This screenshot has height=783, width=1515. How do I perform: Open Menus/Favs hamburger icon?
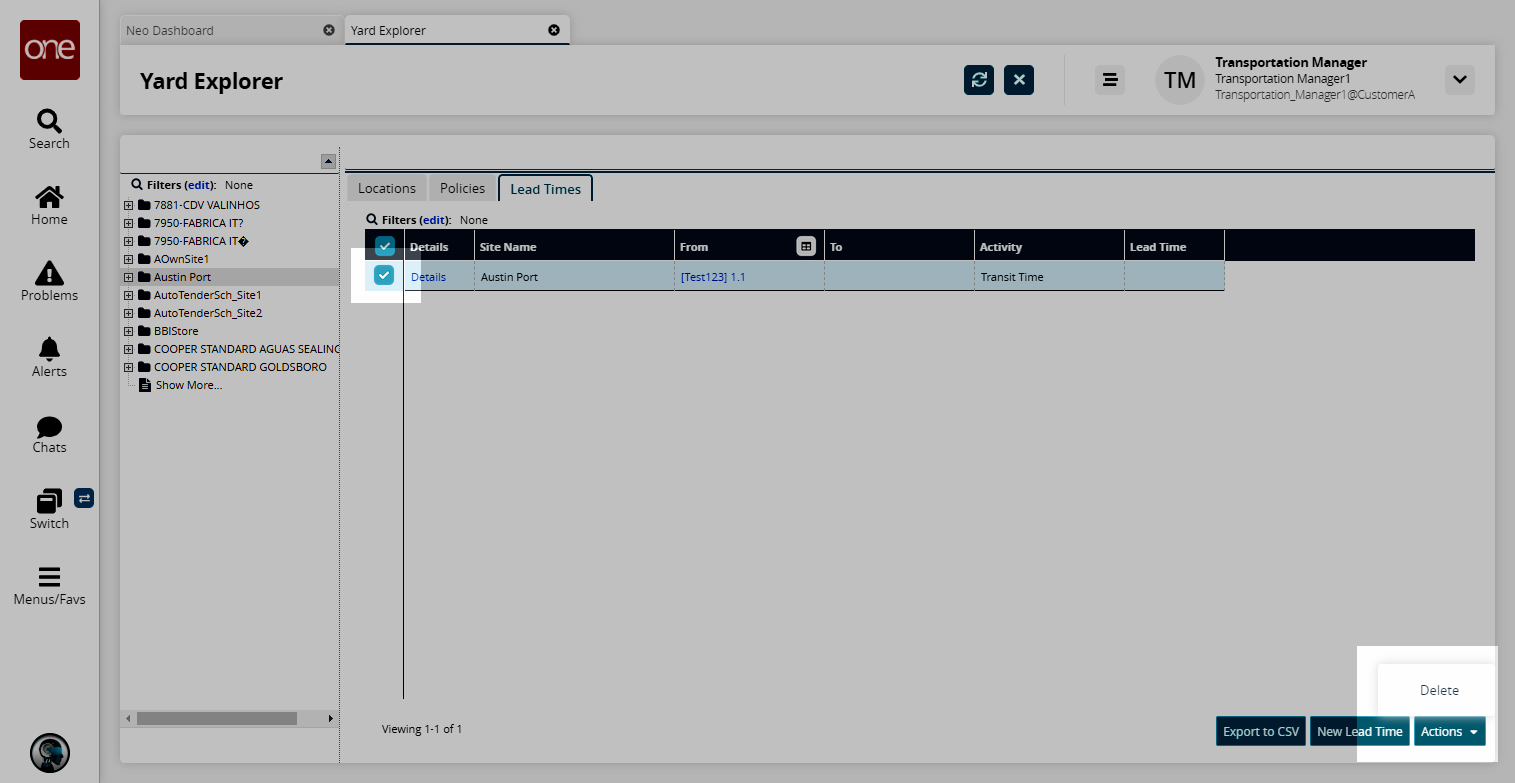coord(49,577)
